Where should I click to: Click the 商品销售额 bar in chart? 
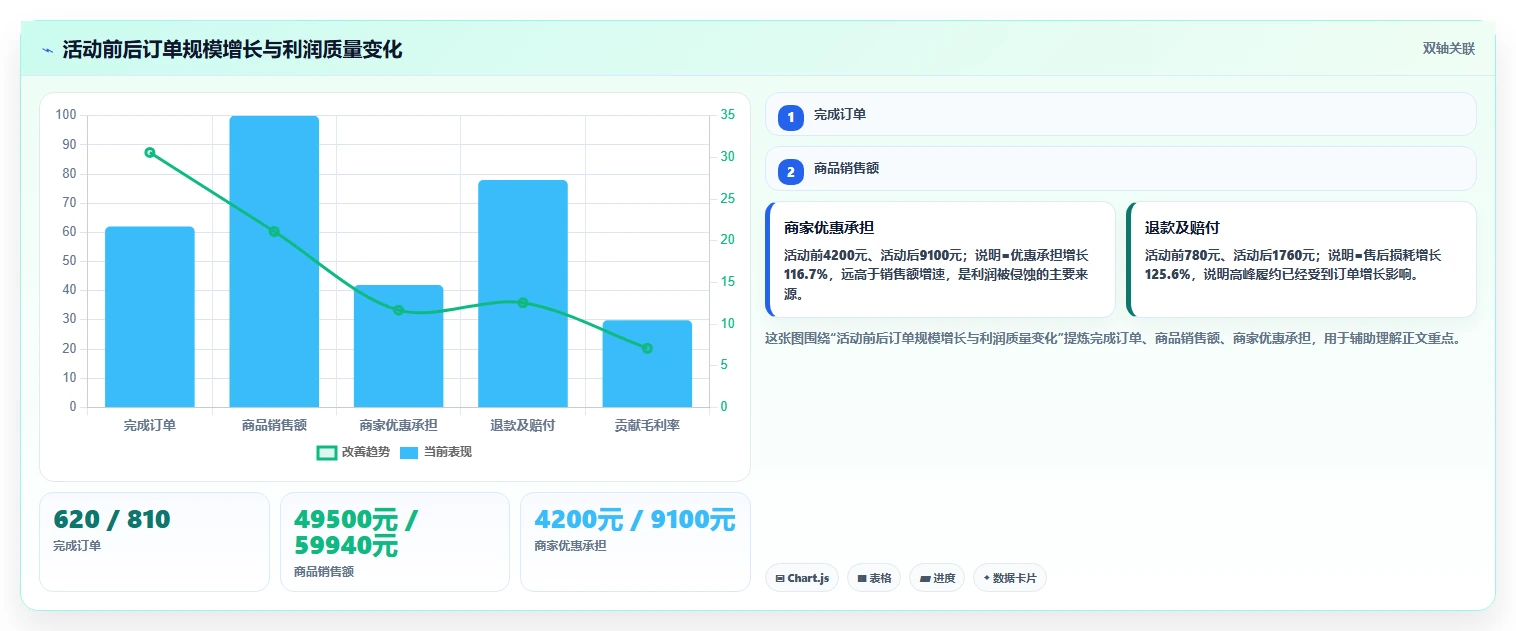pyautogui.click(x=274, y=261)
